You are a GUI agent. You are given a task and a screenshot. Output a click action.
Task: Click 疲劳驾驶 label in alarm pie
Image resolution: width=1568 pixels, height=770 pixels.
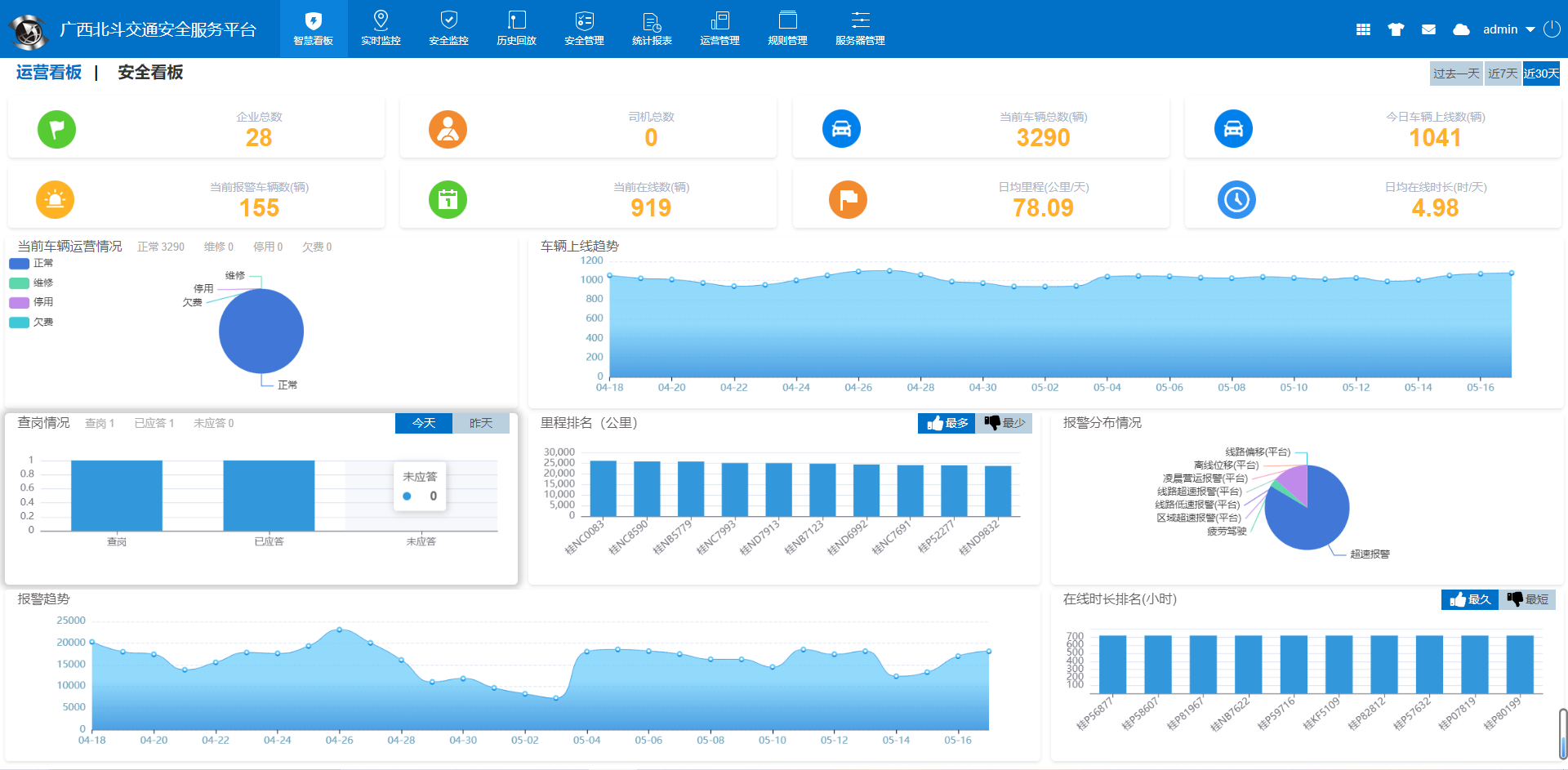tap(1227, 532)
